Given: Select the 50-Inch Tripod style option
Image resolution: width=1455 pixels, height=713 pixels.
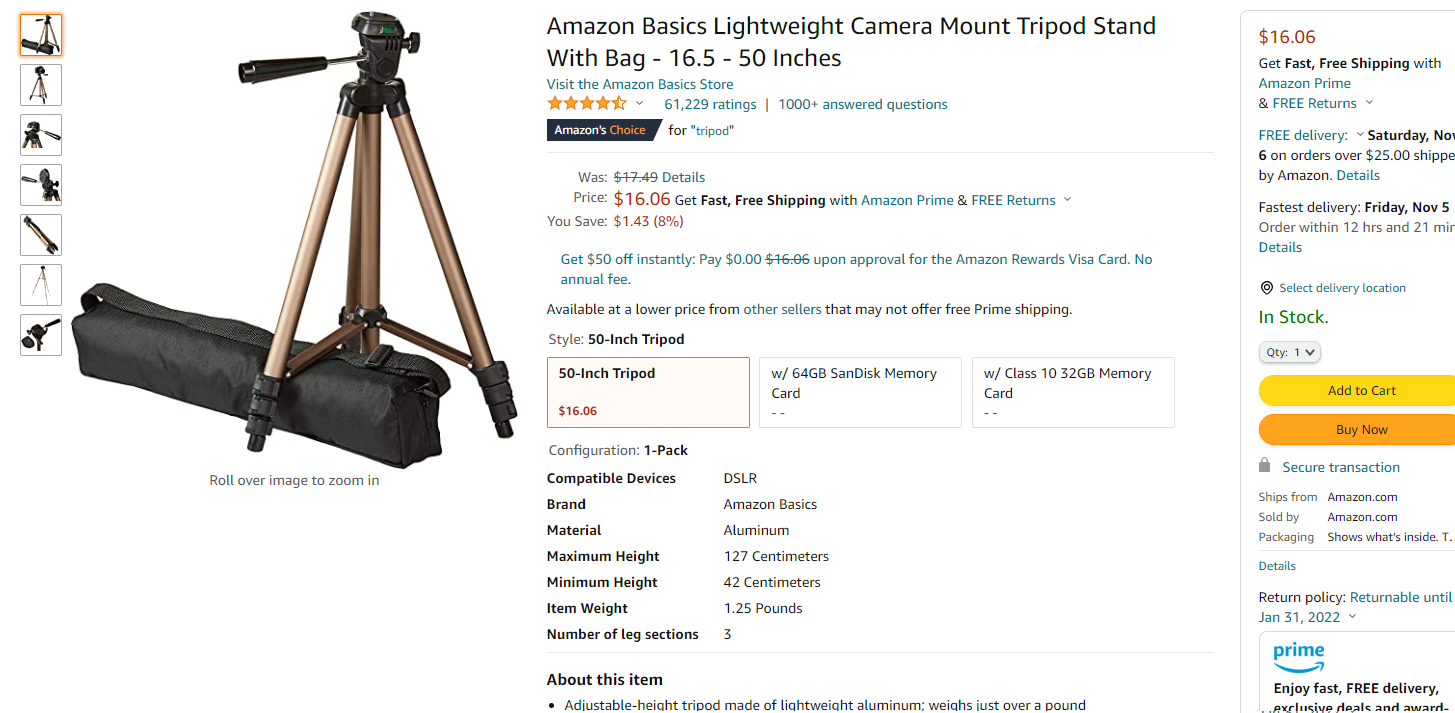Looking at the screenshot, I should [x=648, y=392].
